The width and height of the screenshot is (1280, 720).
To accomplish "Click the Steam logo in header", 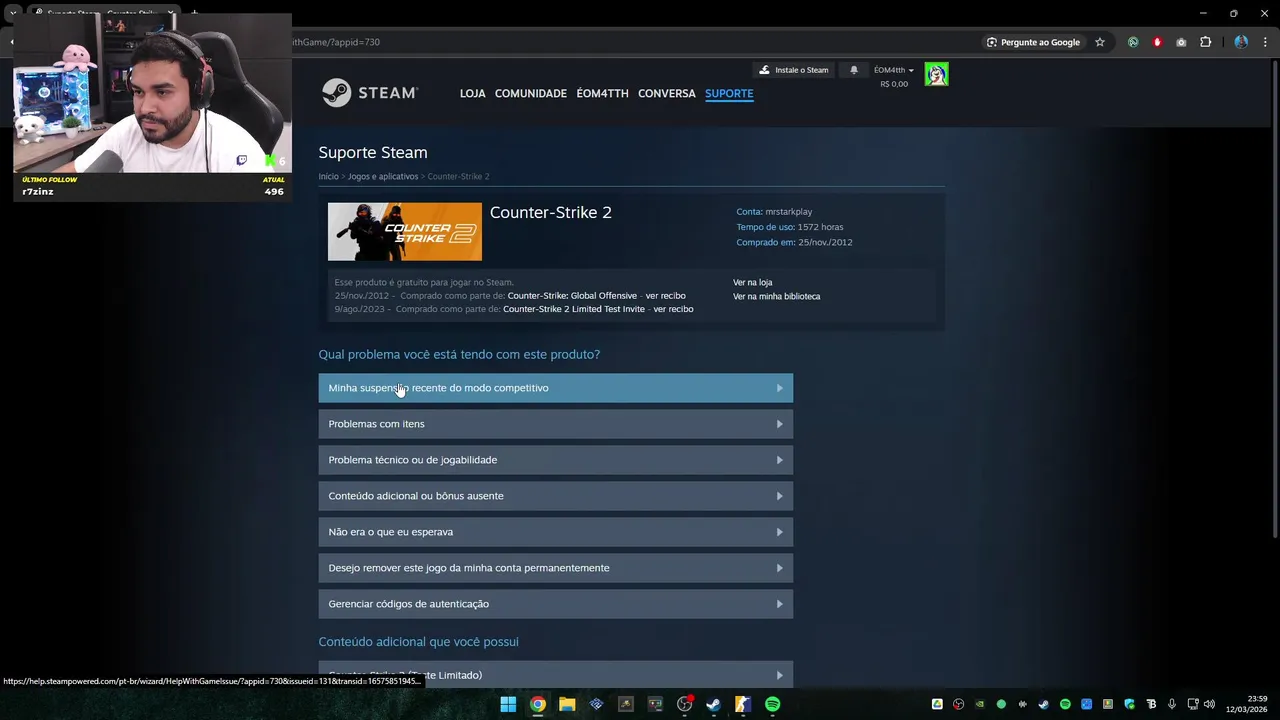I will [369, 93].
